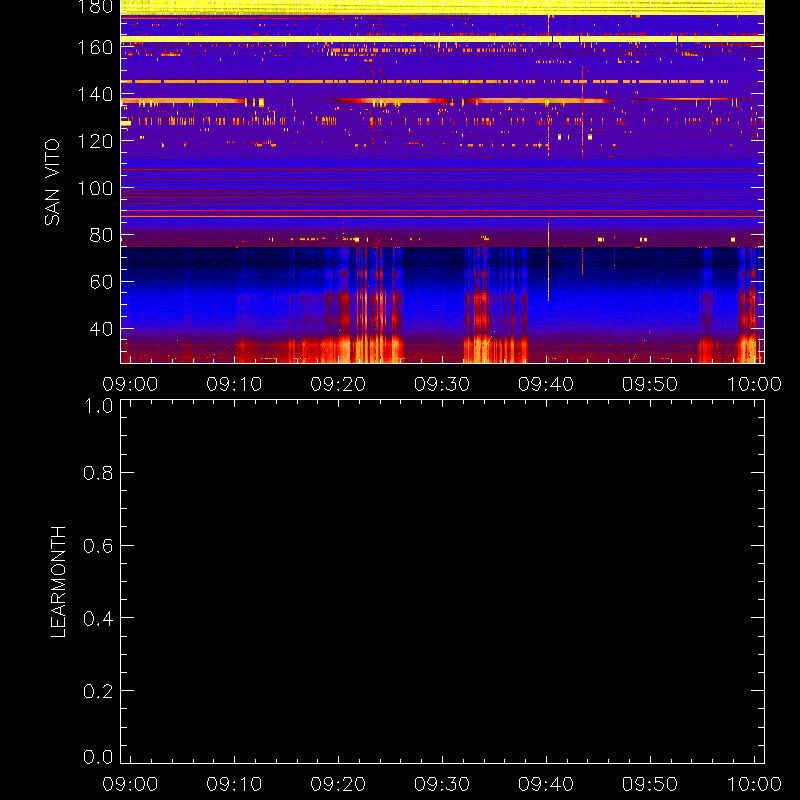This screenshot has width=800, height=800.
Task: Click the 0.6 tick label on Learmonth axis
Action: [x=98, y=545]
